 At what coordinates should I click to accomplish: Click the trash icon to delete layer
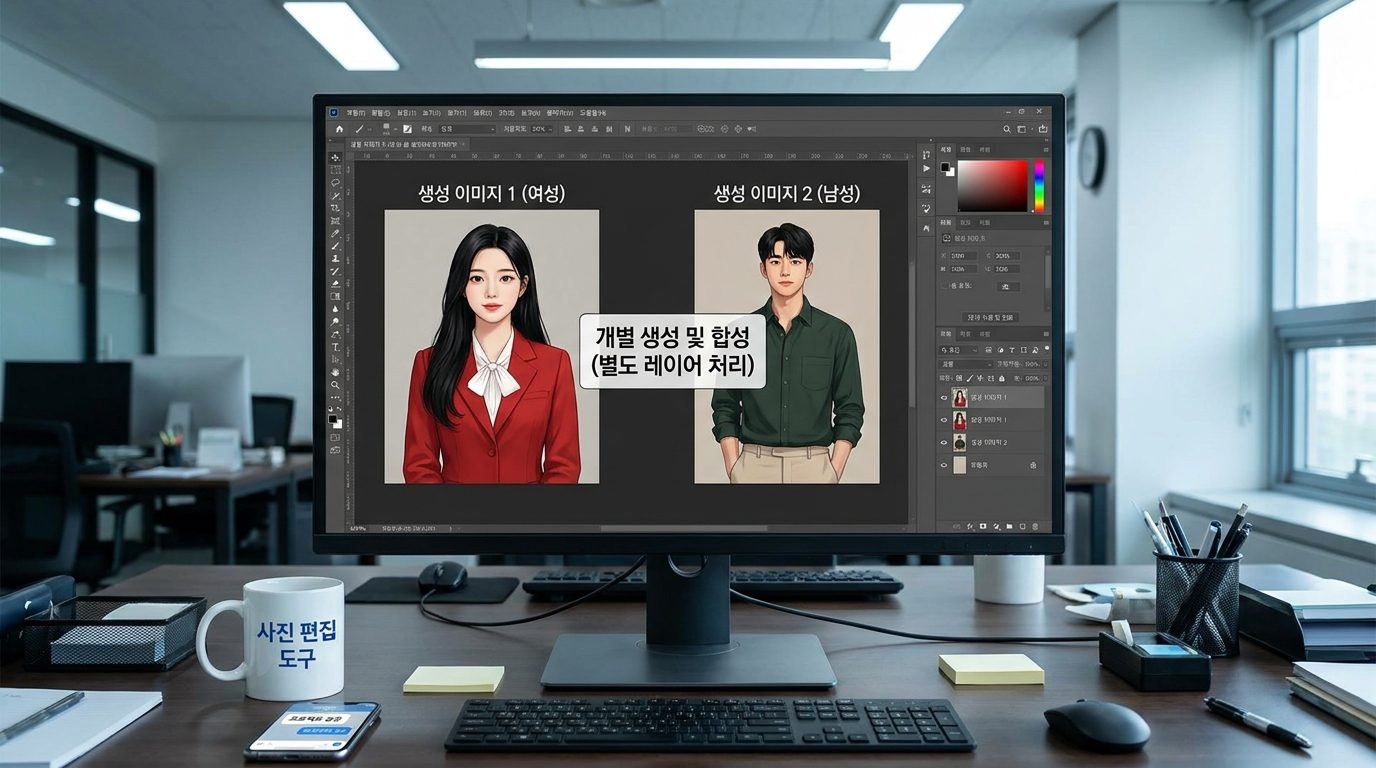click(1035, 526)
